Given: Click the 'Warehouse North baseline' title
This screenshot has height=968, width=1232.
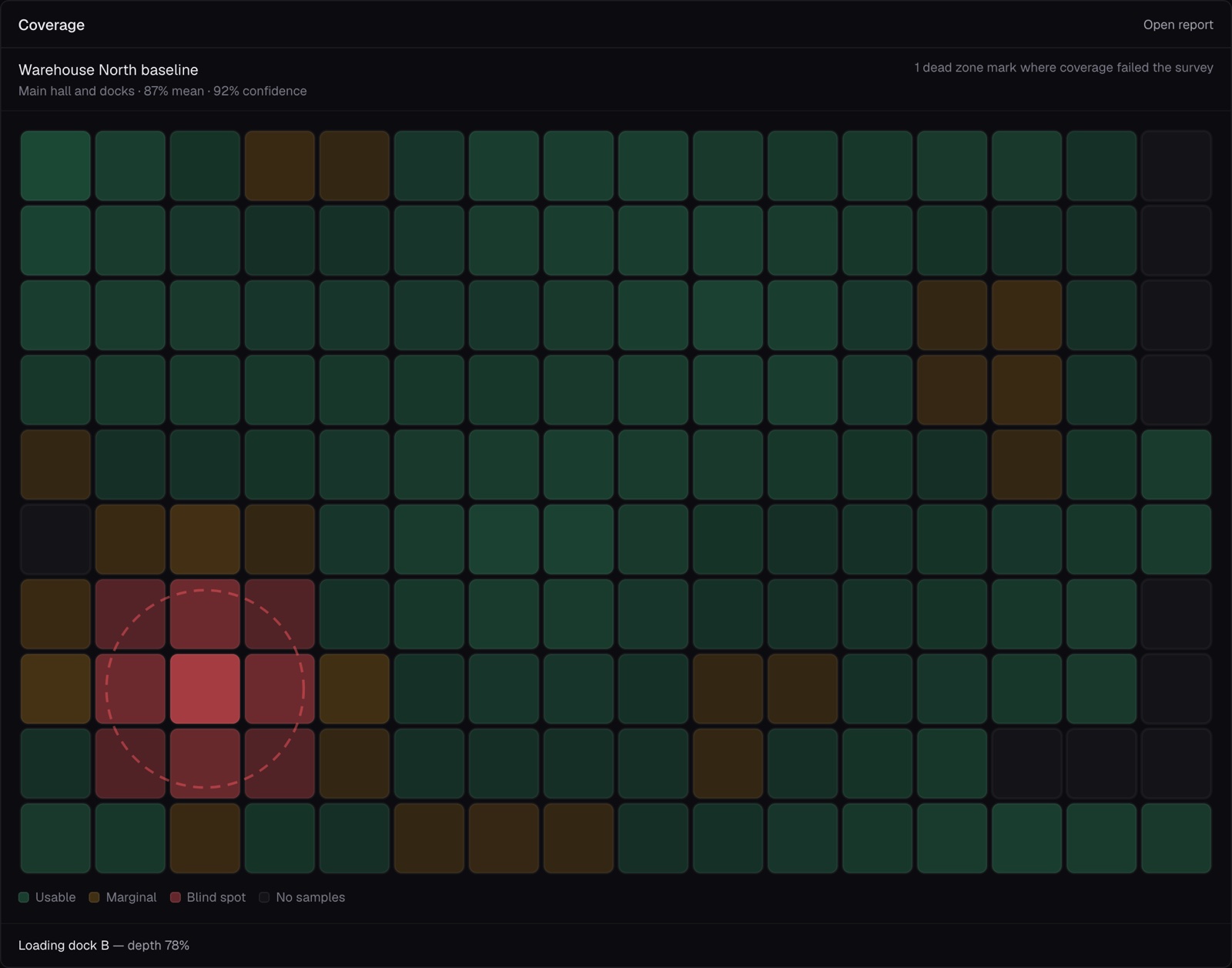Looking at the screenshot, I should 108,69.
